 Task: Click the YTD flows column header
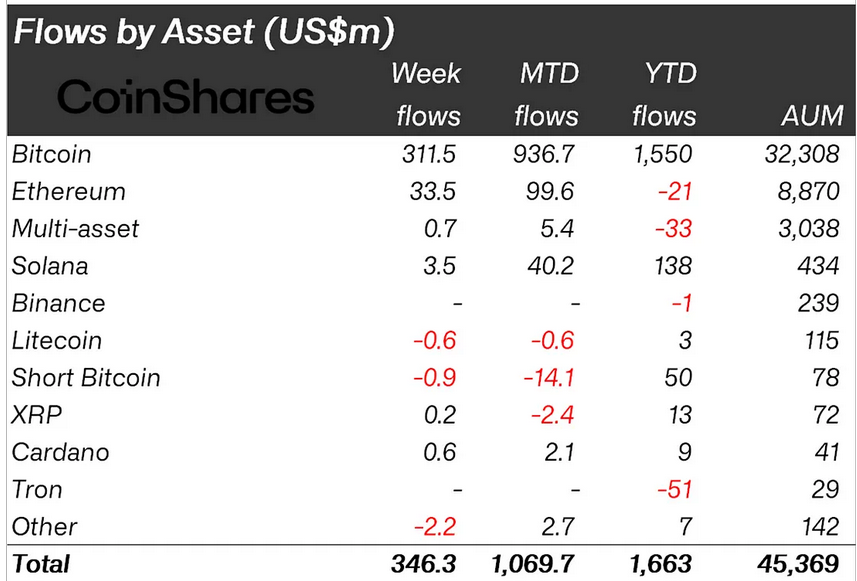(665, 95)
